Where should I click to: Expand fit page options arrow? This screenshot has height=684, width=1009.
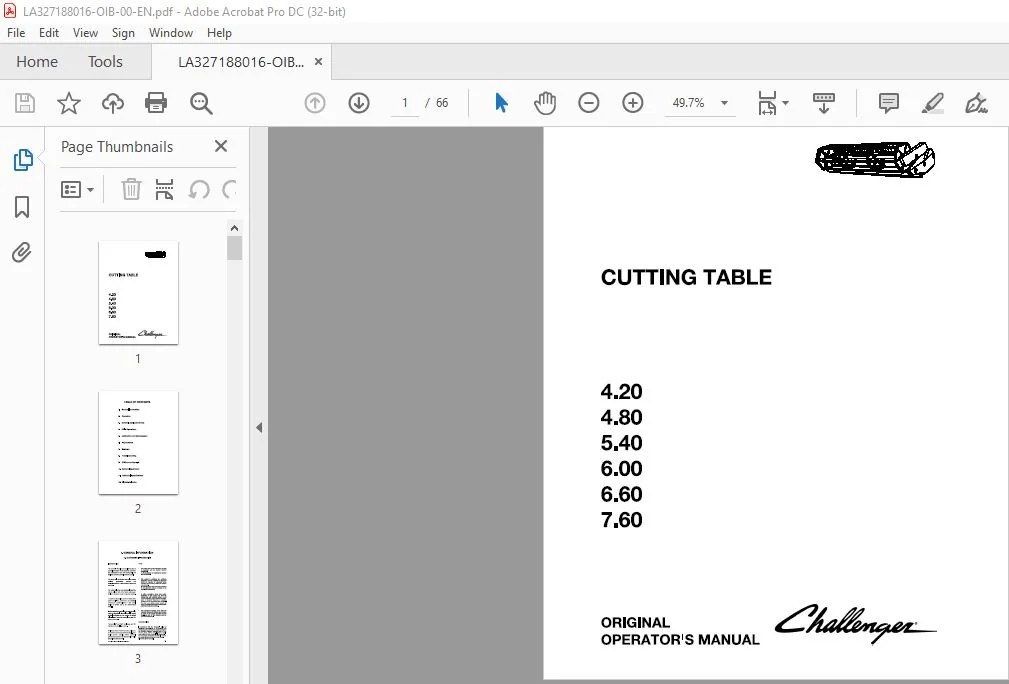click(x=785, y=103)
